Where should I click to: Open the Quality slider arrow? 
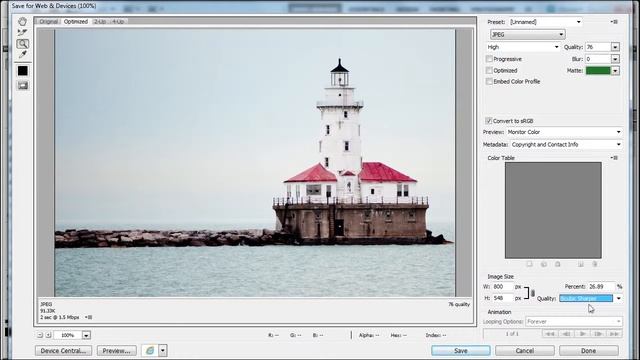[615, 47]
